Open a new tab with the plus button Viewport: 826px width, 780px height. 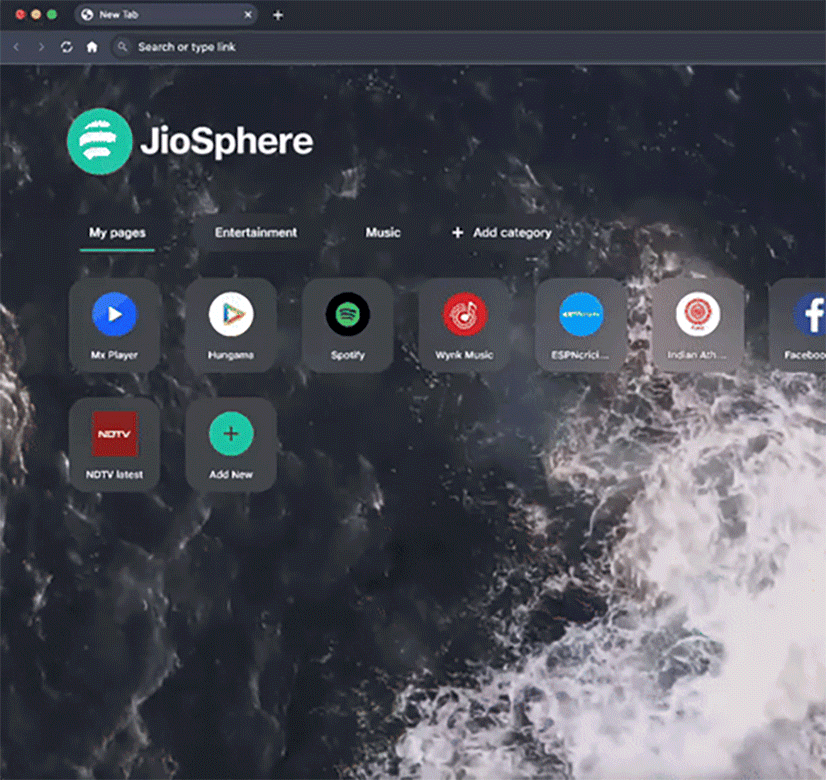[278, 15]
